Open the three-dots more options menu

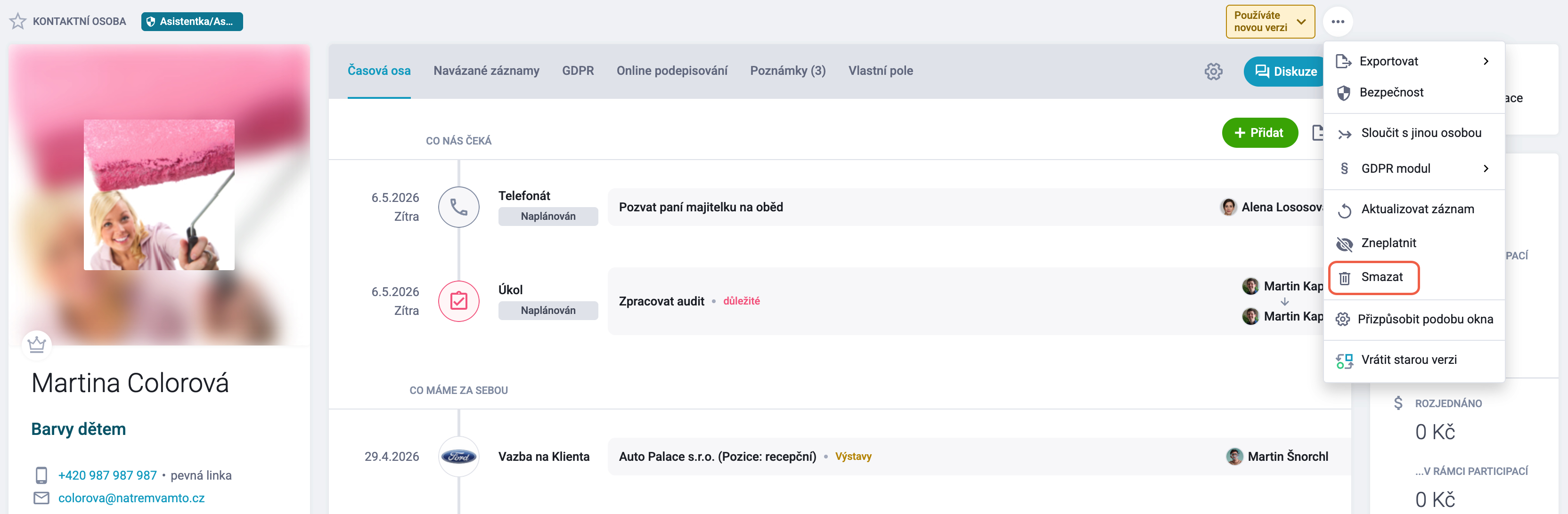pyautogui.click(x=1337, y=21)
